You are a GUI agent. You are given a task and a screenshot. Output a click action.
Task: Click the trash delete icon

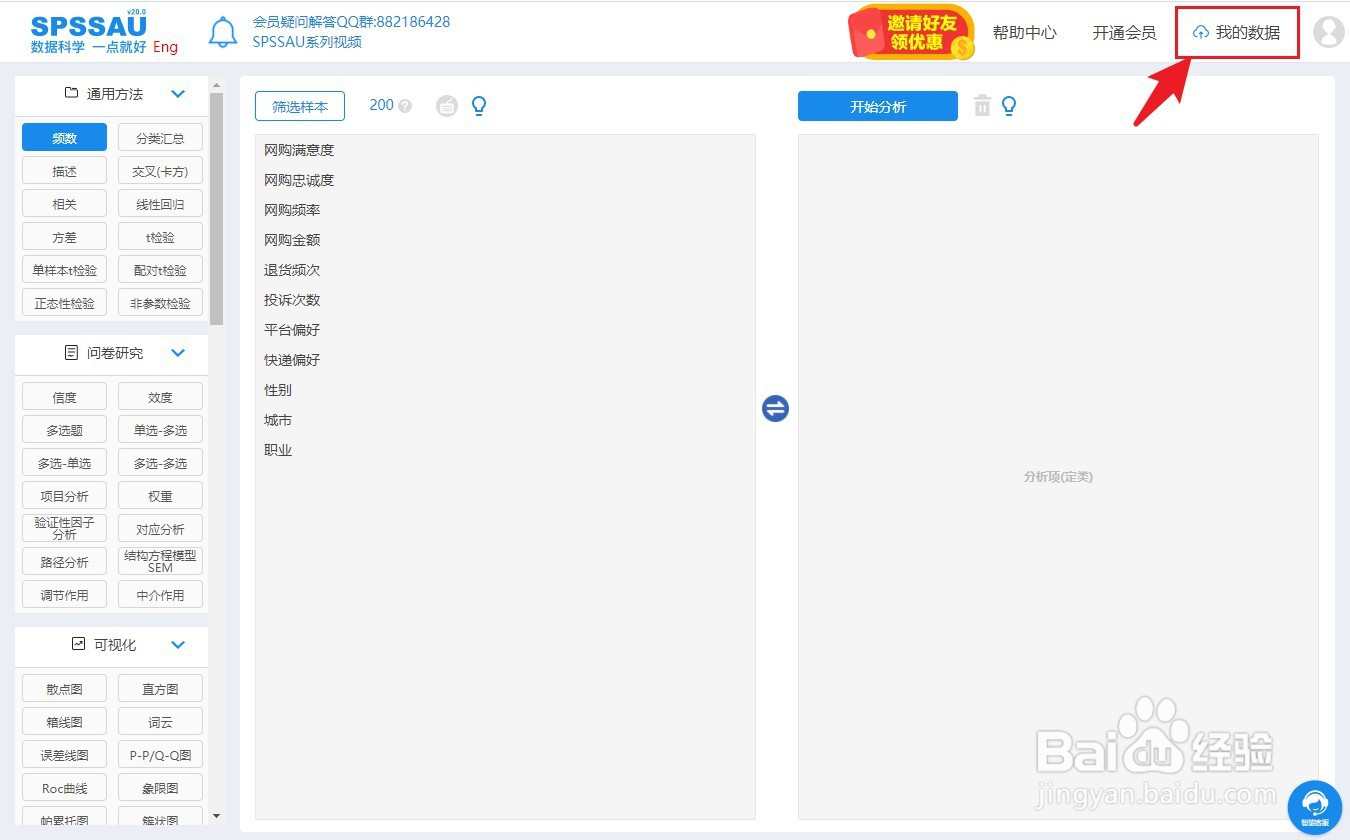click(983, 106)
